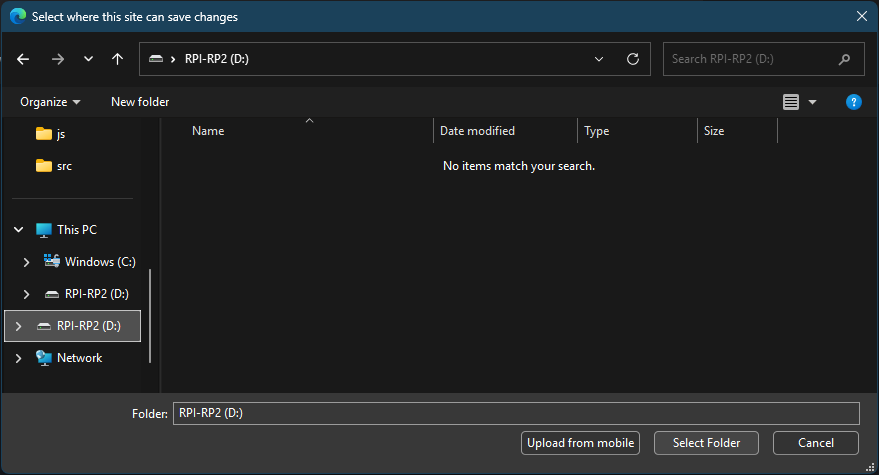Click New folder in the toolbar

(x=140, y=102)
